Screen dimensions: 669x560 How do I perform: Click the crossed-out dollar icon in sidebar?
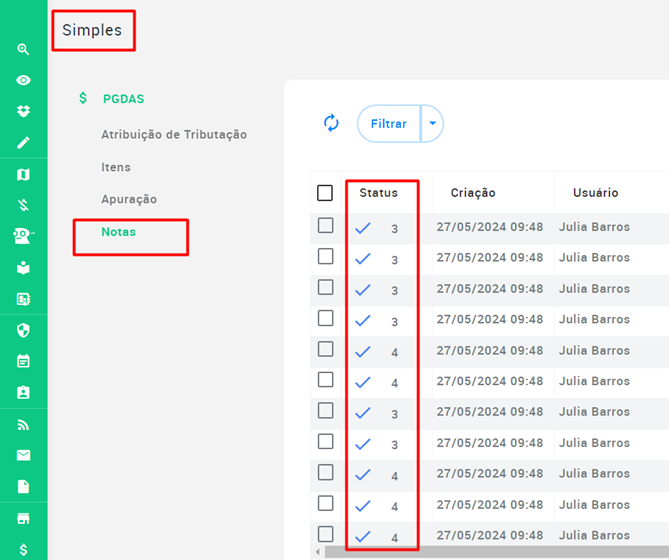(23, 205)
